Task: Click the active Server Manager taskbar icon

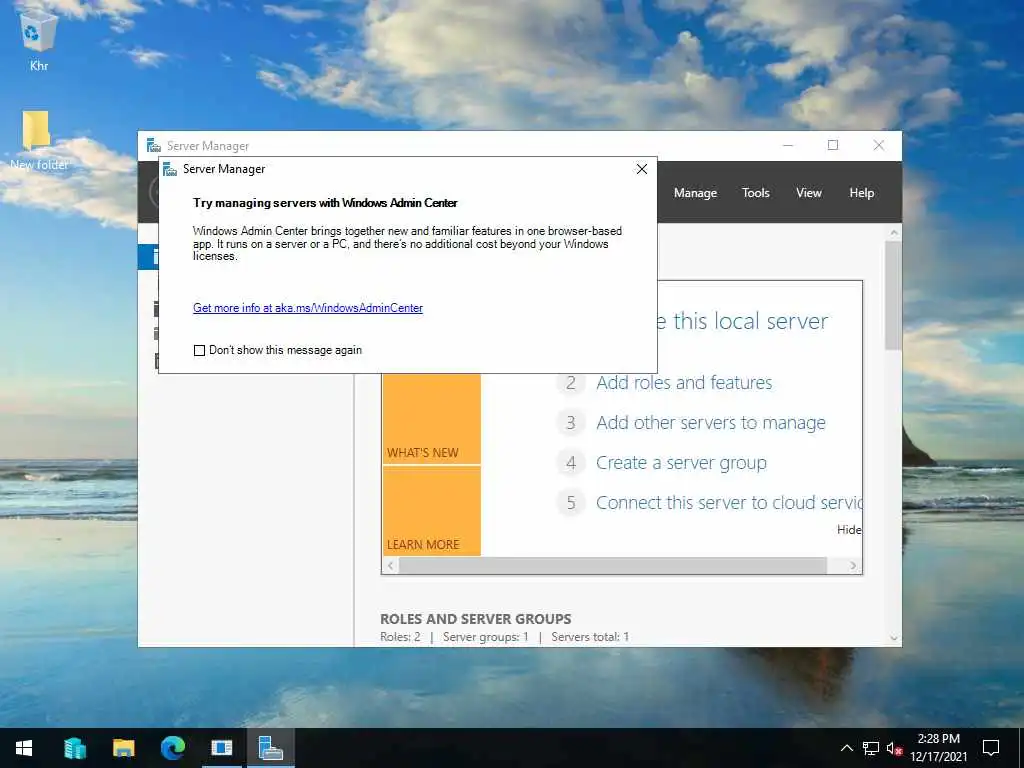Action: tap(270, 748)
